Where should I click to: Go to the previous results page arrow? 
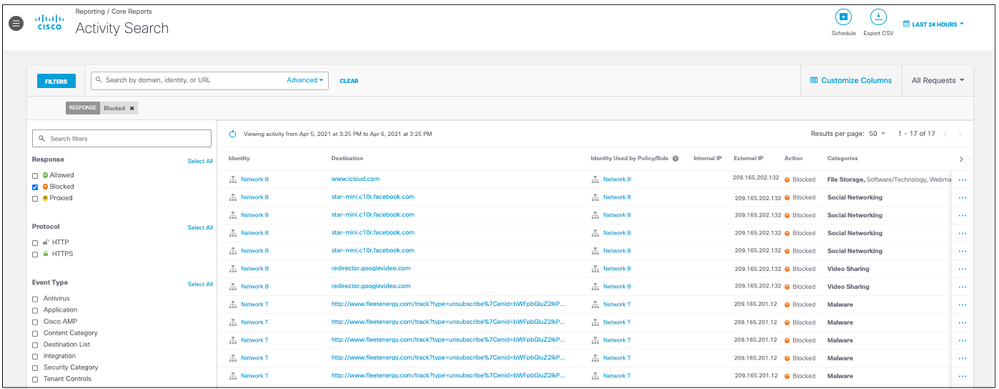pos(945,134)
